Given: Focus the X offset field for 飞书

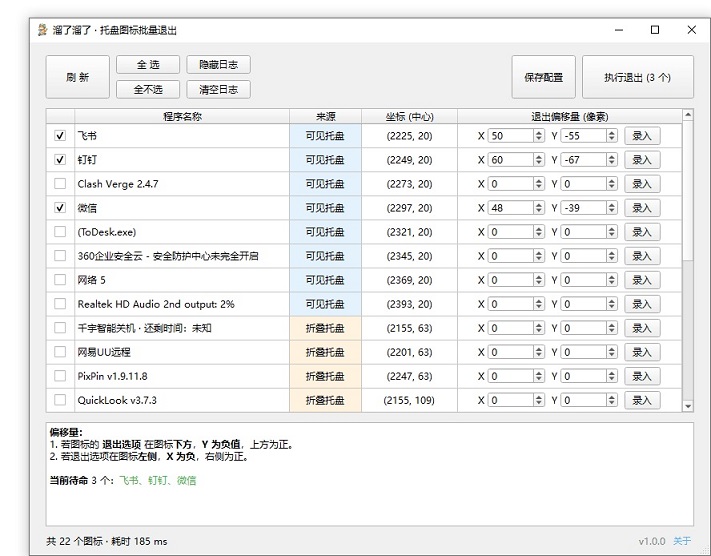Looking at the screenshot, I should [510, 136].
